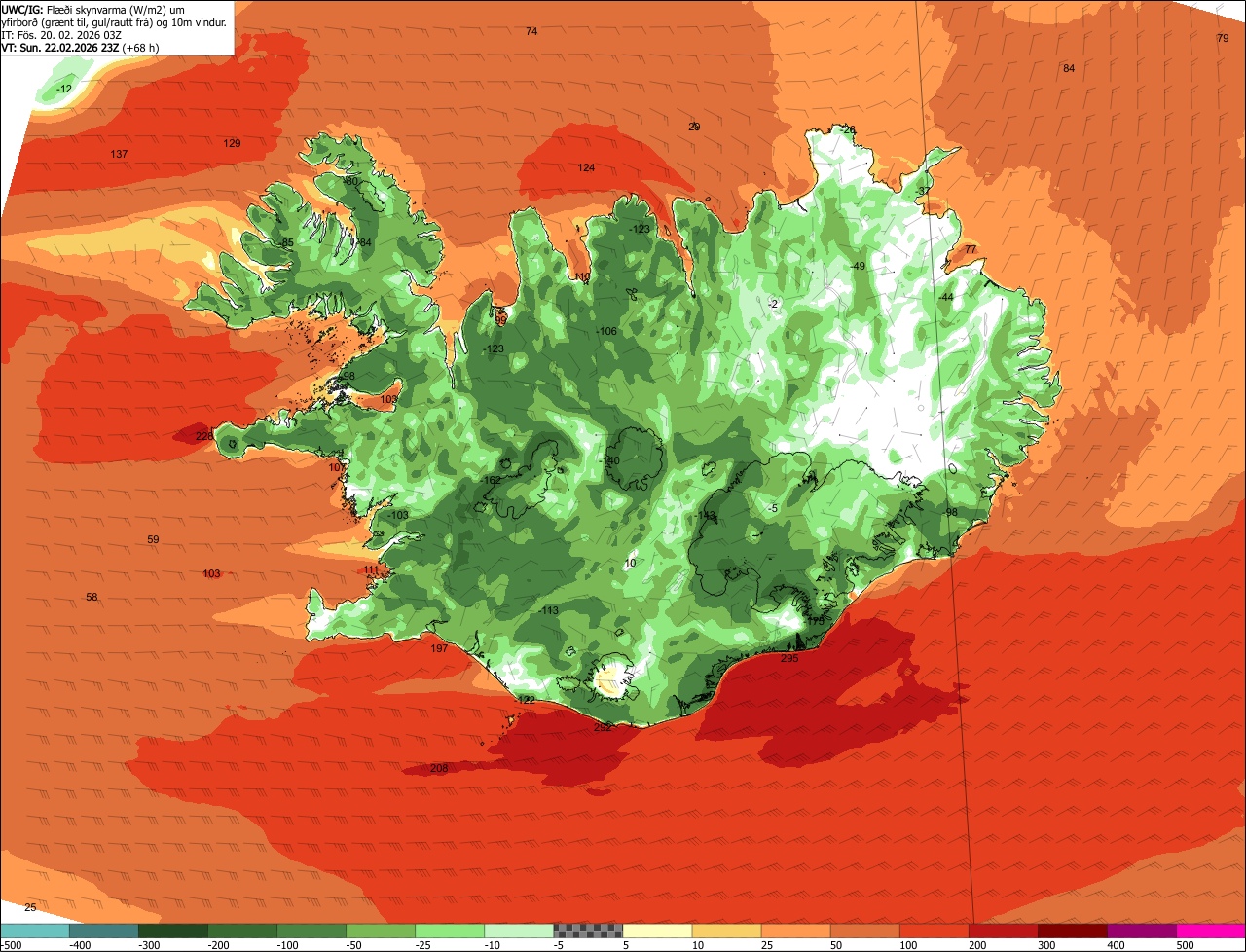
Task: Click the '74' value near the top edge
Action: [531, 31]
